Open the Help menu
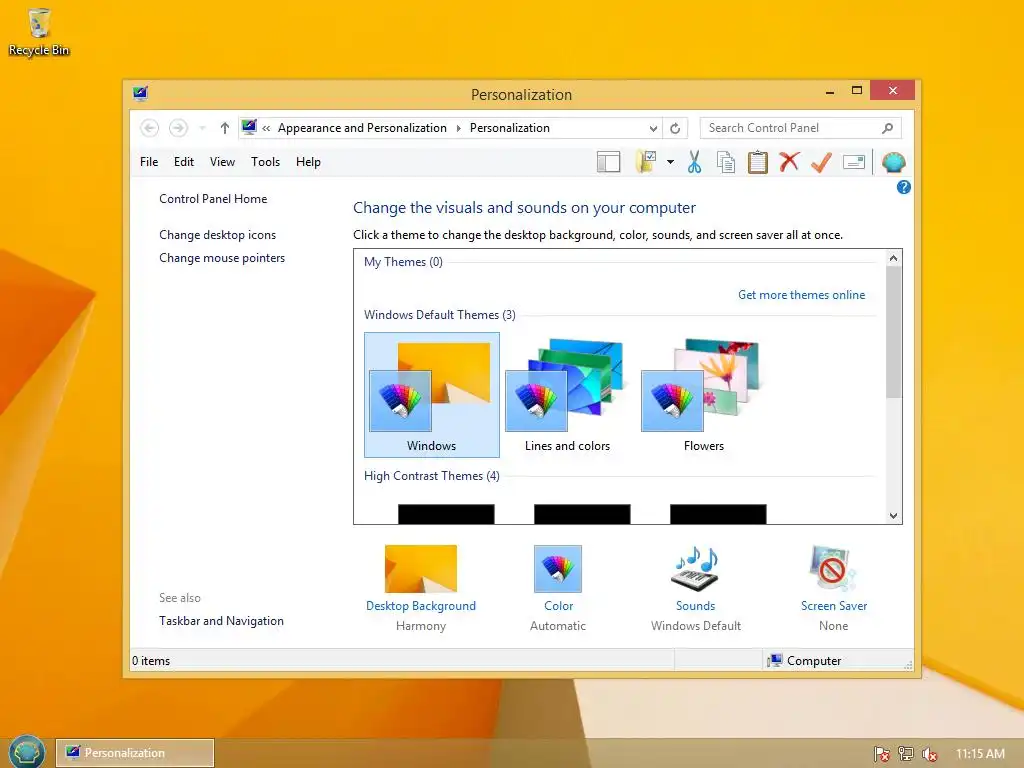 point(308,162)
